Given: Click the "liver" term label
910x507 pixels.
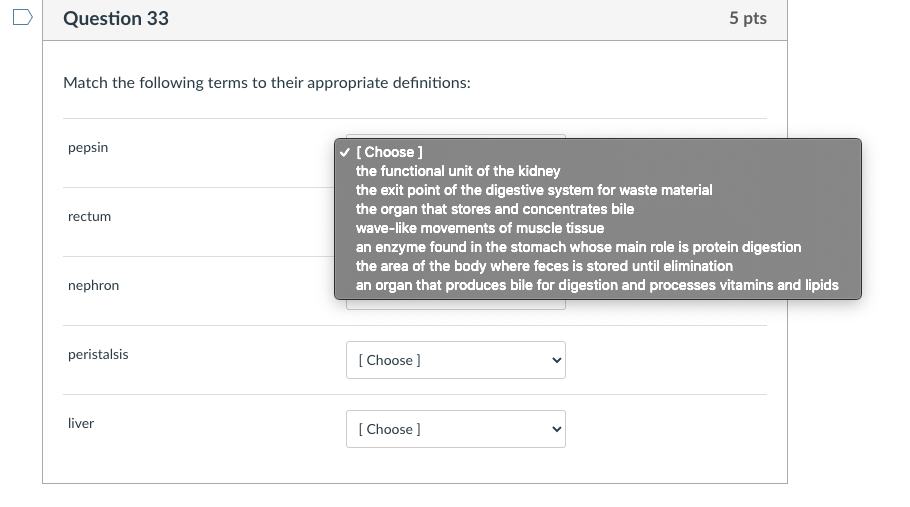Looking at the screenshot, I should point(81,424).
